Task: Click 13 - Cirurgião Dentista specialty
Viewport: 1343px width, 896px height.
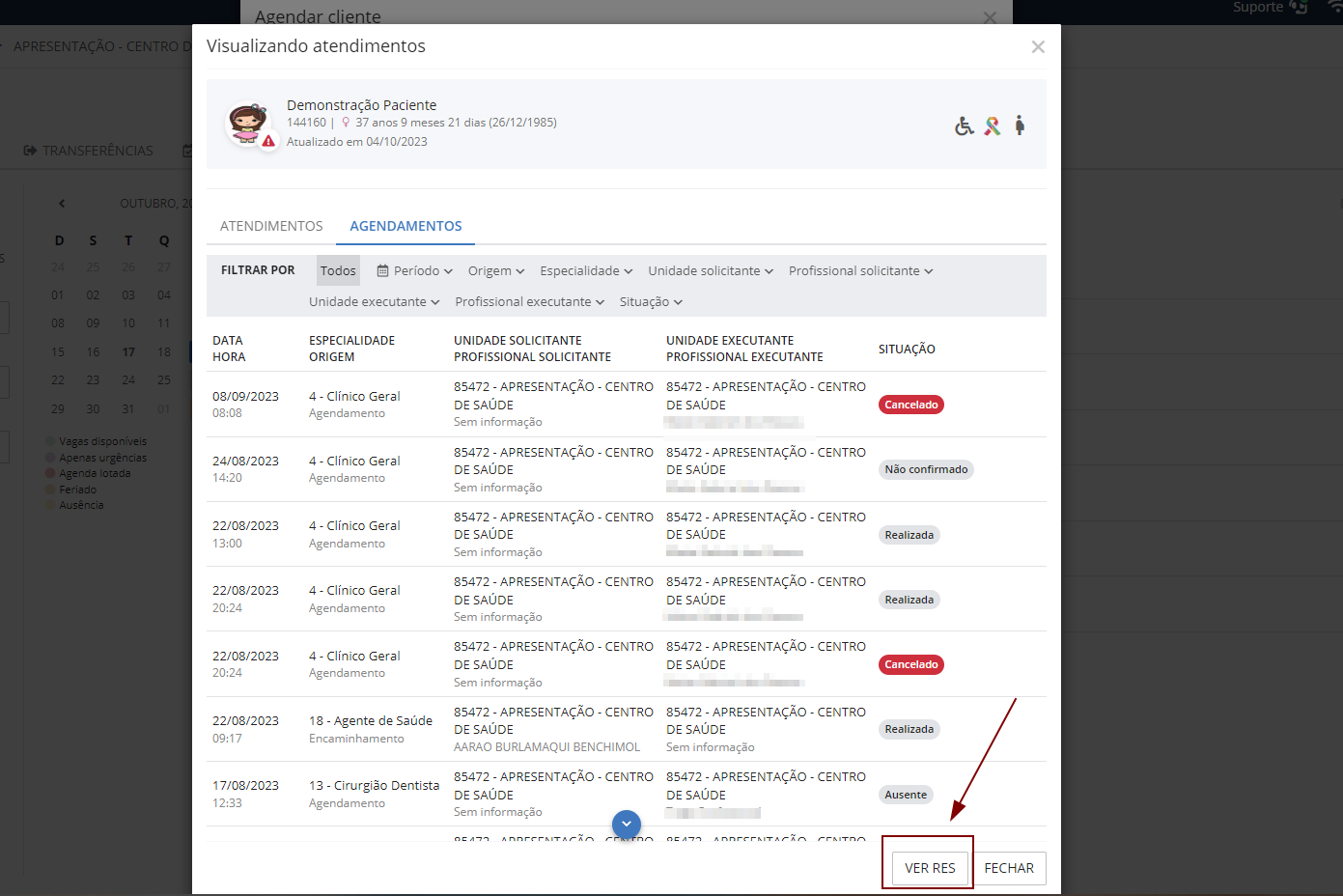Action: click(x=374, y=785)
